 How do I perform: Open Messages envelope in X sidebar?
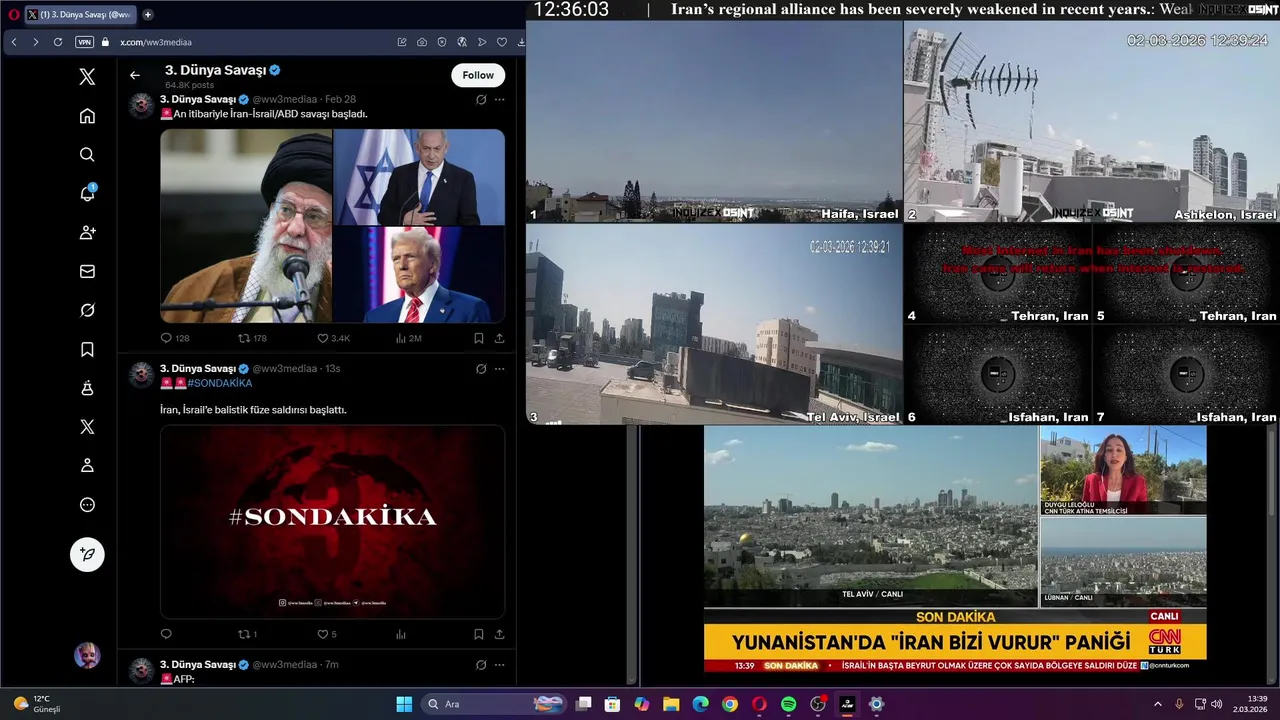coord(87,271)
